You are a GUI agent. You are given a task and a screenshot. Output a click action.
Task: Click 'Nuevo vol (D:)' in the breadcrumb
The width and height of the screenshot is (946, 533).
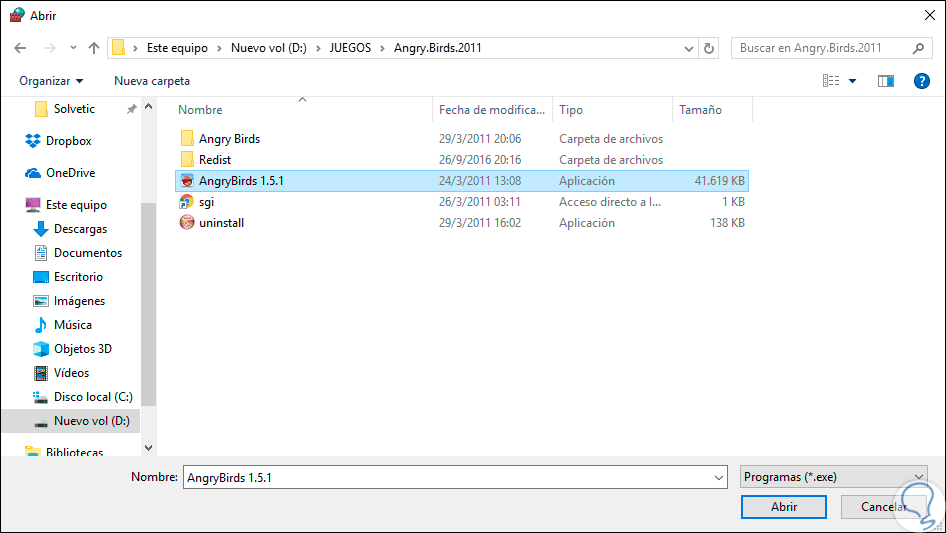pyautogui.click(x=268, y=48)
